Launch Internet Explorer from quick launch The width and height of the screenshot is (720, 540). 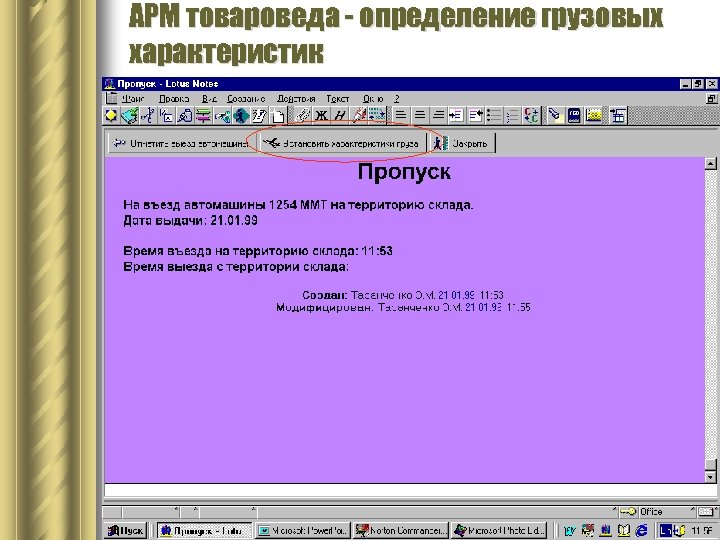coord(641,531)
